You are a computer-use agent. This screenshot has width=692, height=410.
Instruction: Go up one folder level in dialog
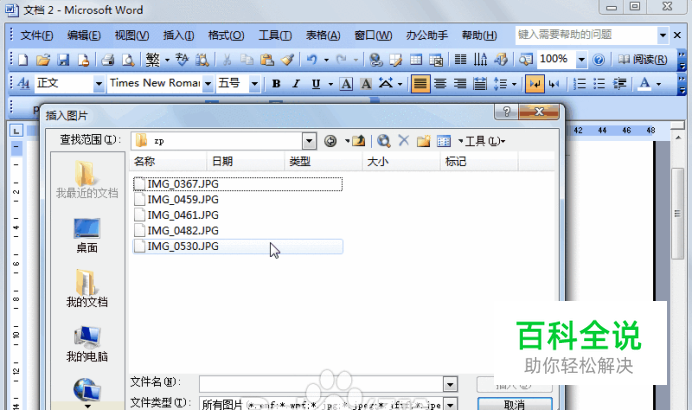coord(359,141)
